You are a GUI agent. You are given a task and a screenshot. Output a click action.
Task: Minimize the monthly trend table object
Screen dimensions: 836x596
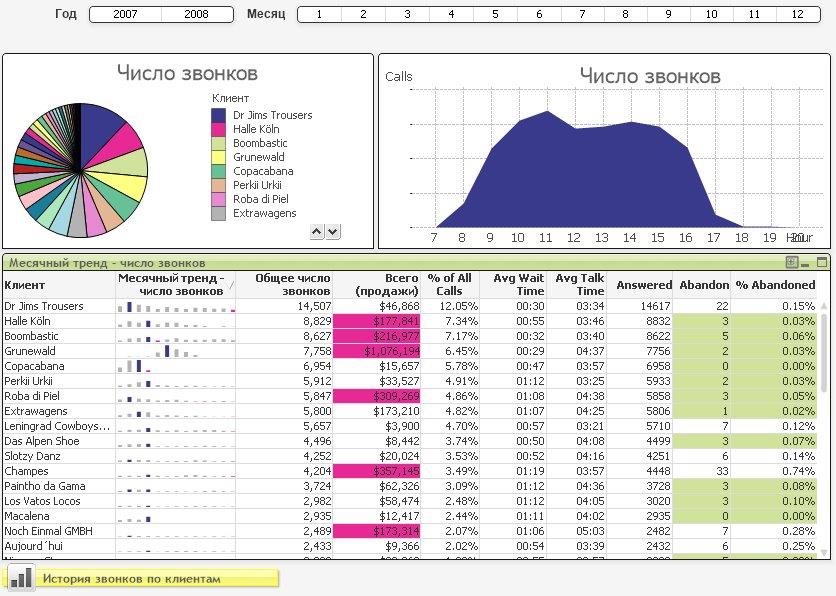(x=805, y=263)
